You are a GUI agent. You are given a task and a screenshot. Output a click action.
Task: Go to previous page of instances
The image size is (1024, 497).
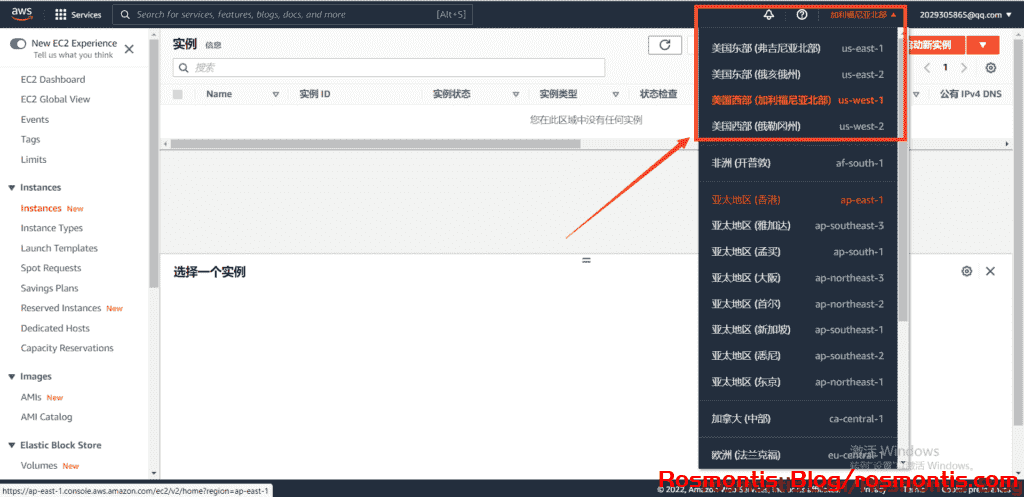pyautogui.click(x=928, y=68)
